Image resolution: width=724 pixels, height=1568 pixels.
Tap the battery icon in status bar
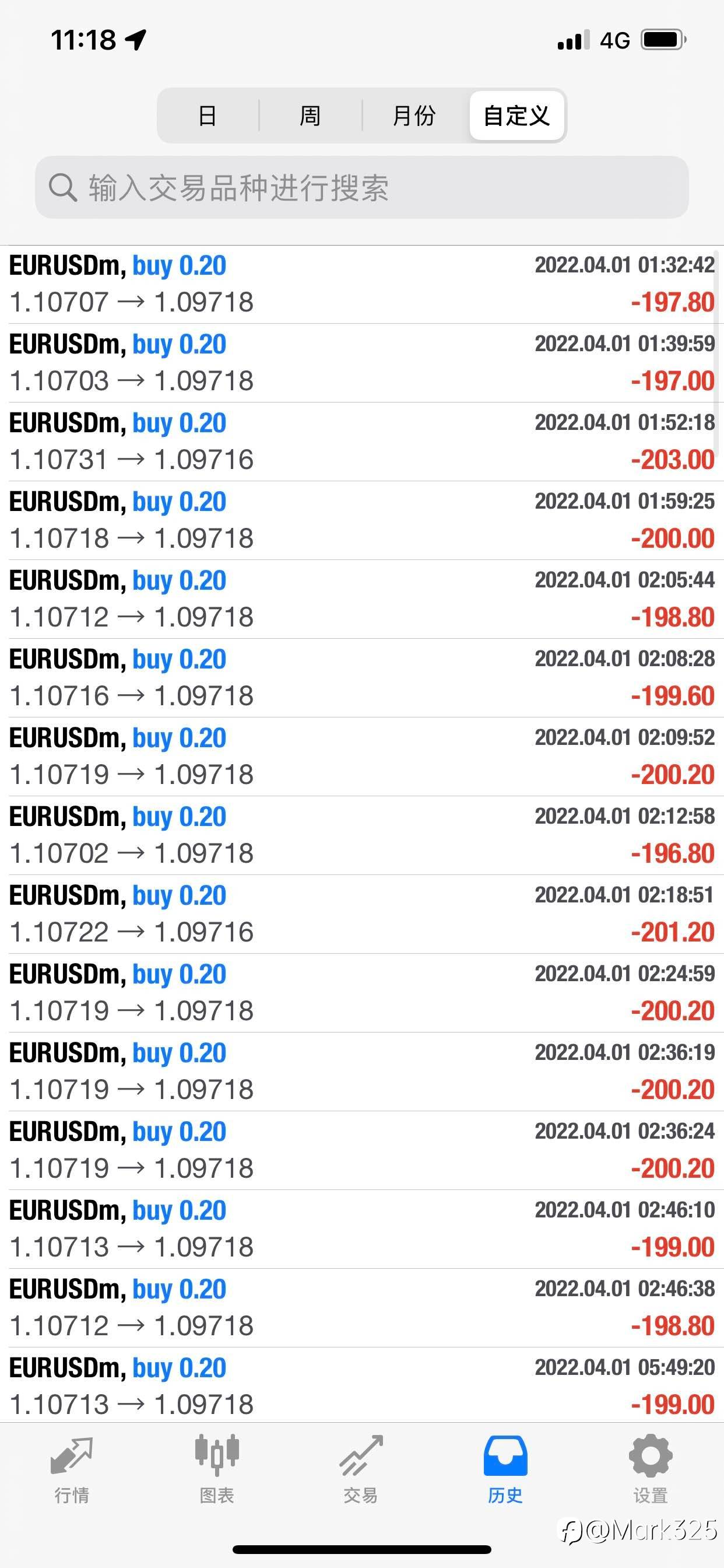coord(664,40)
